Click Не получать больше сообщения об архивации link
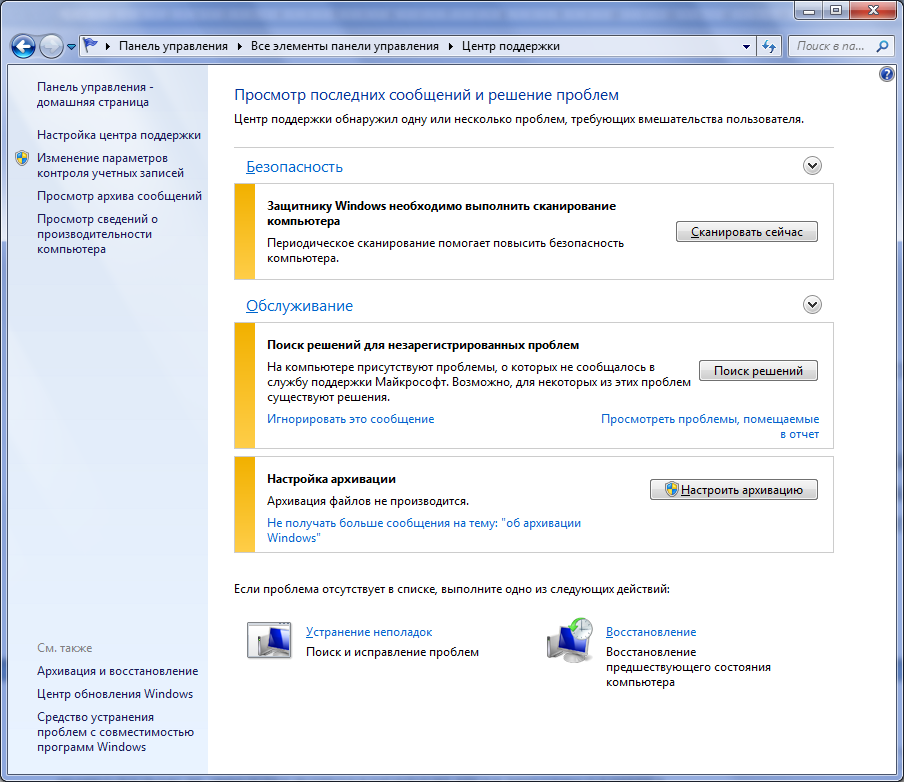Image resolution: width=904 pixels, height=782 pixels. click(x=424, y=530)
